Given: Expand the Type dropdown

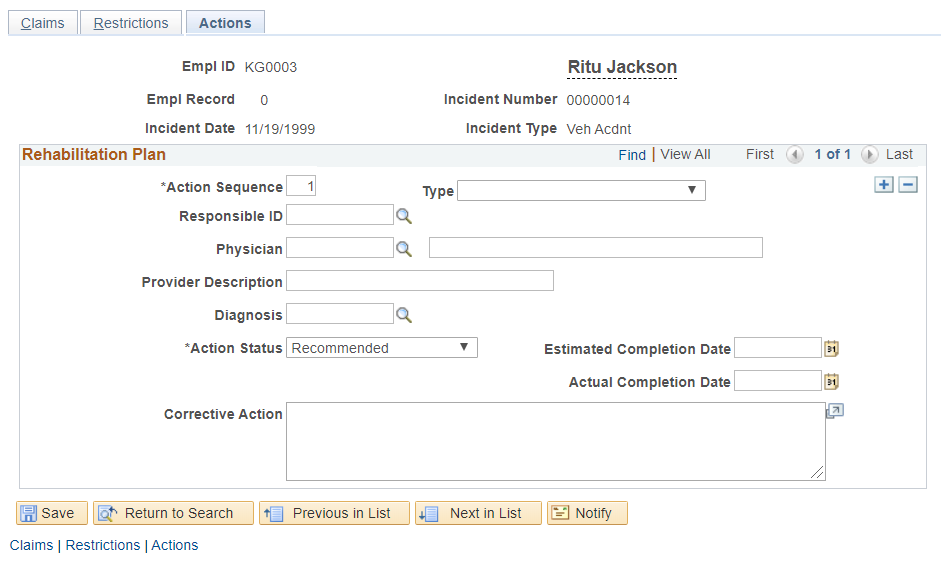Looking at the screenshot, I should pyautogui.click(x=582, y=190).
